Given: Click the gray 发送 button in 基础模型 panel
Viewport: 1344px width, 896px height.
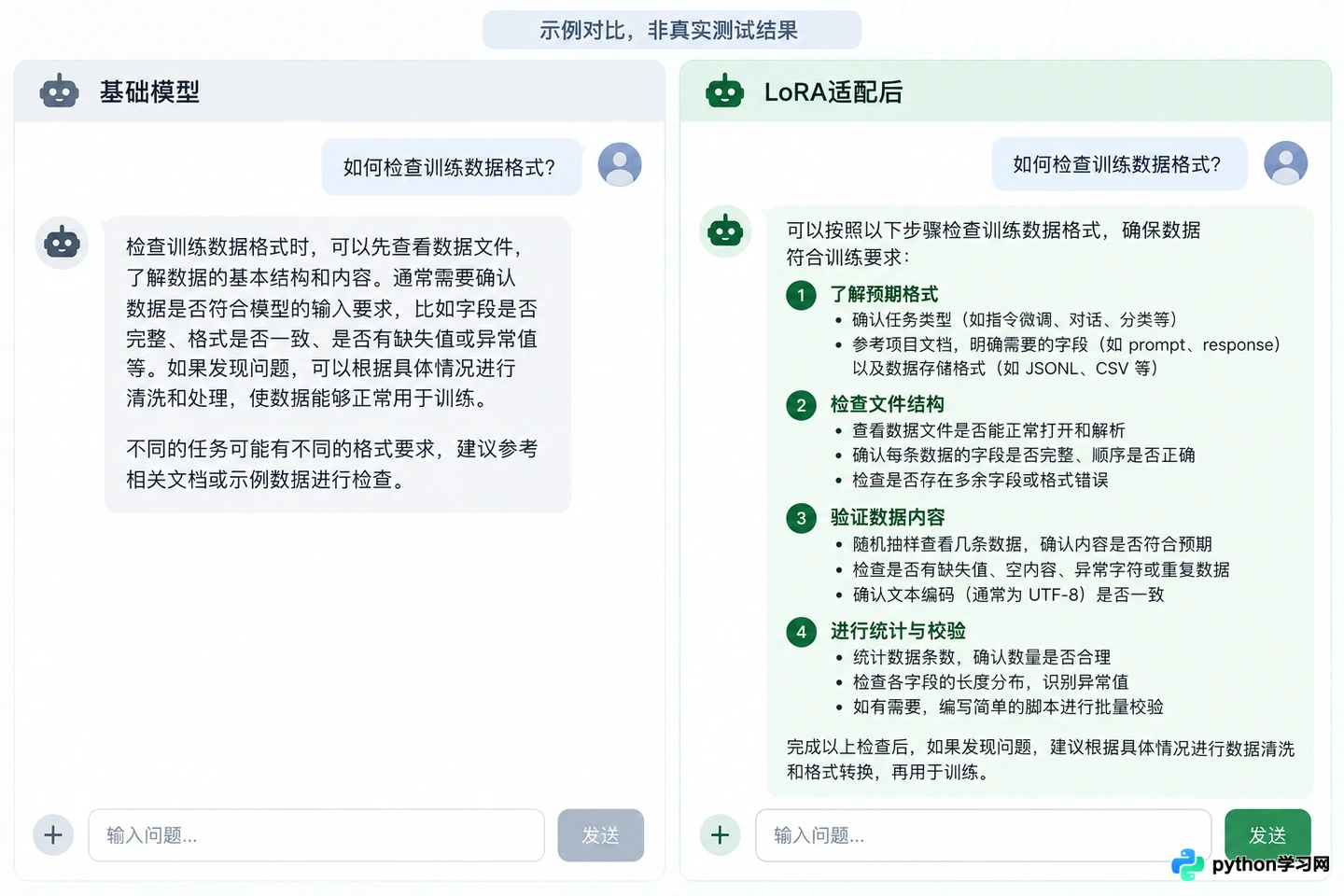Looking at the screenshot, I should (601, 834).
